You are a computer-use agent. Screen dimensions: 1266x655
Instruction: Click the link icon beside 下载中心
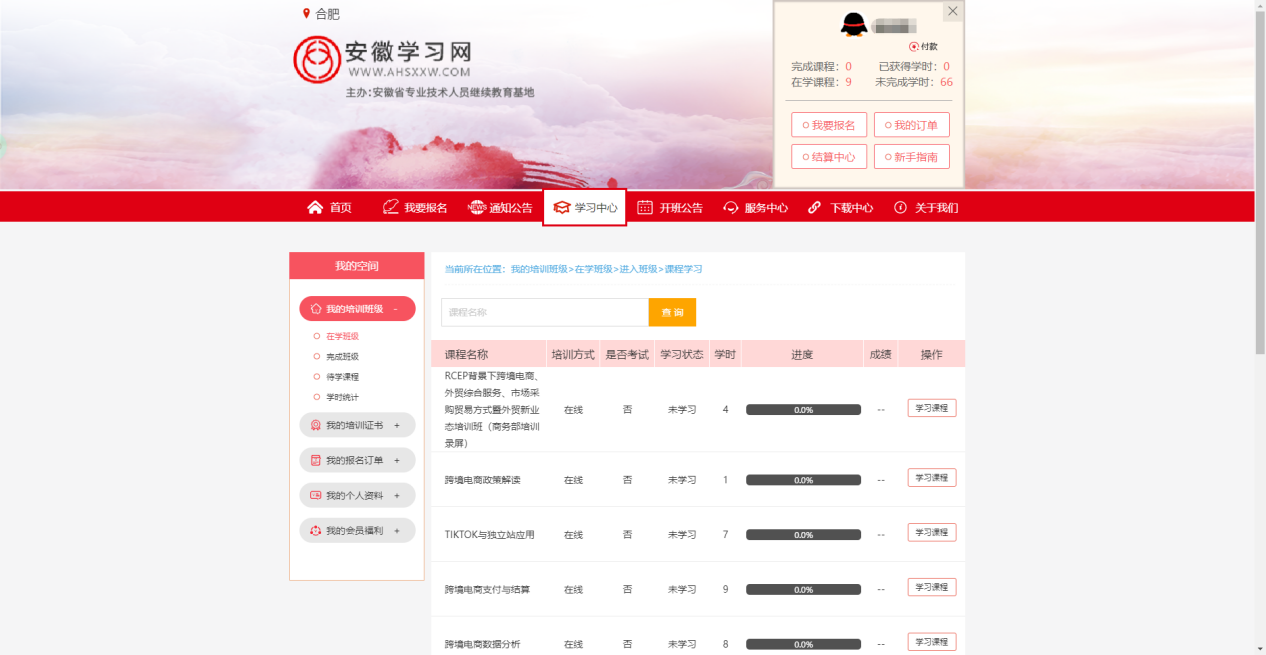[x=815, y=208]
